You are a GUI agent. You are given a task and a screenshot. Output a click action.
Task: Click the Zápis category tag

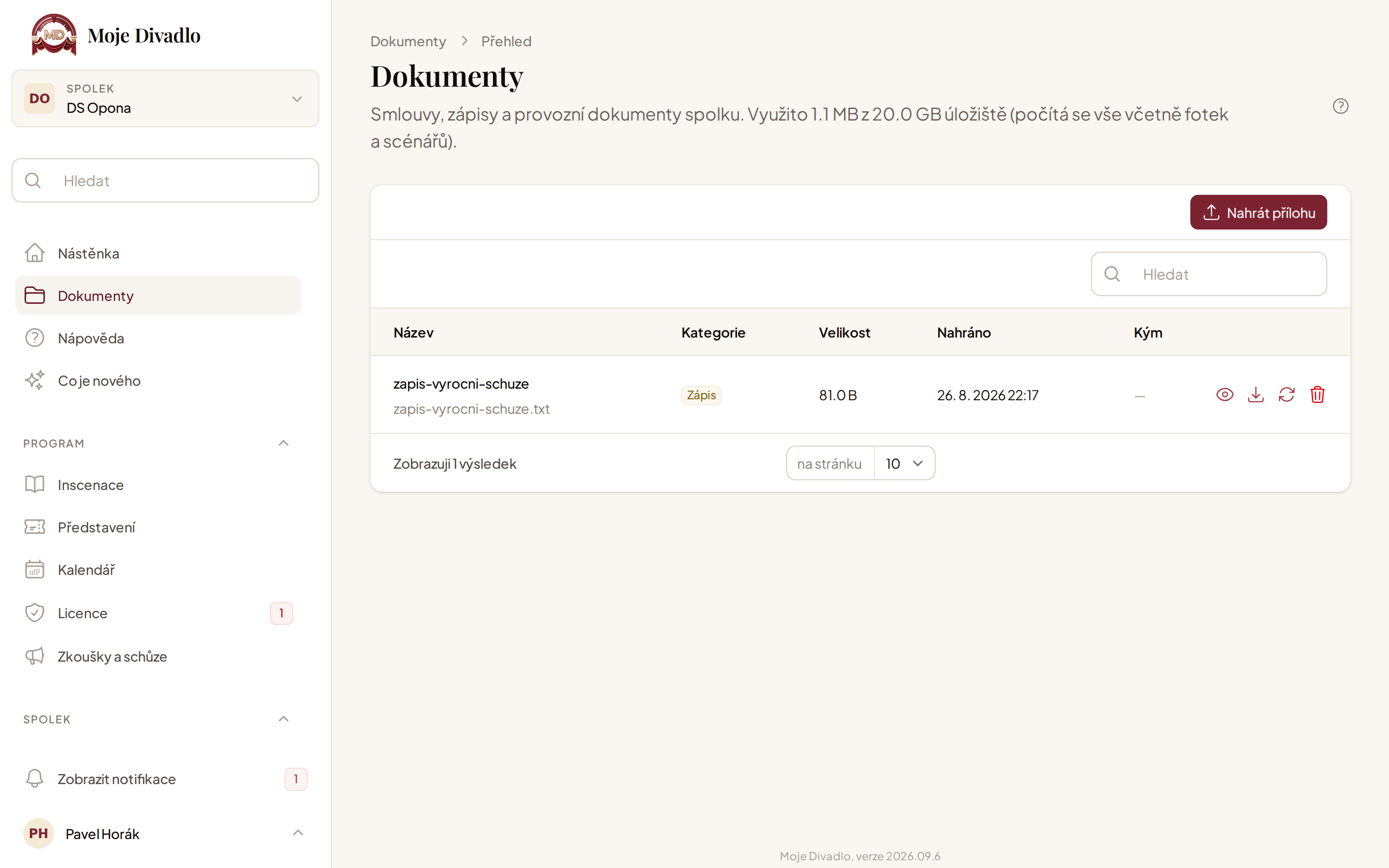701,395
